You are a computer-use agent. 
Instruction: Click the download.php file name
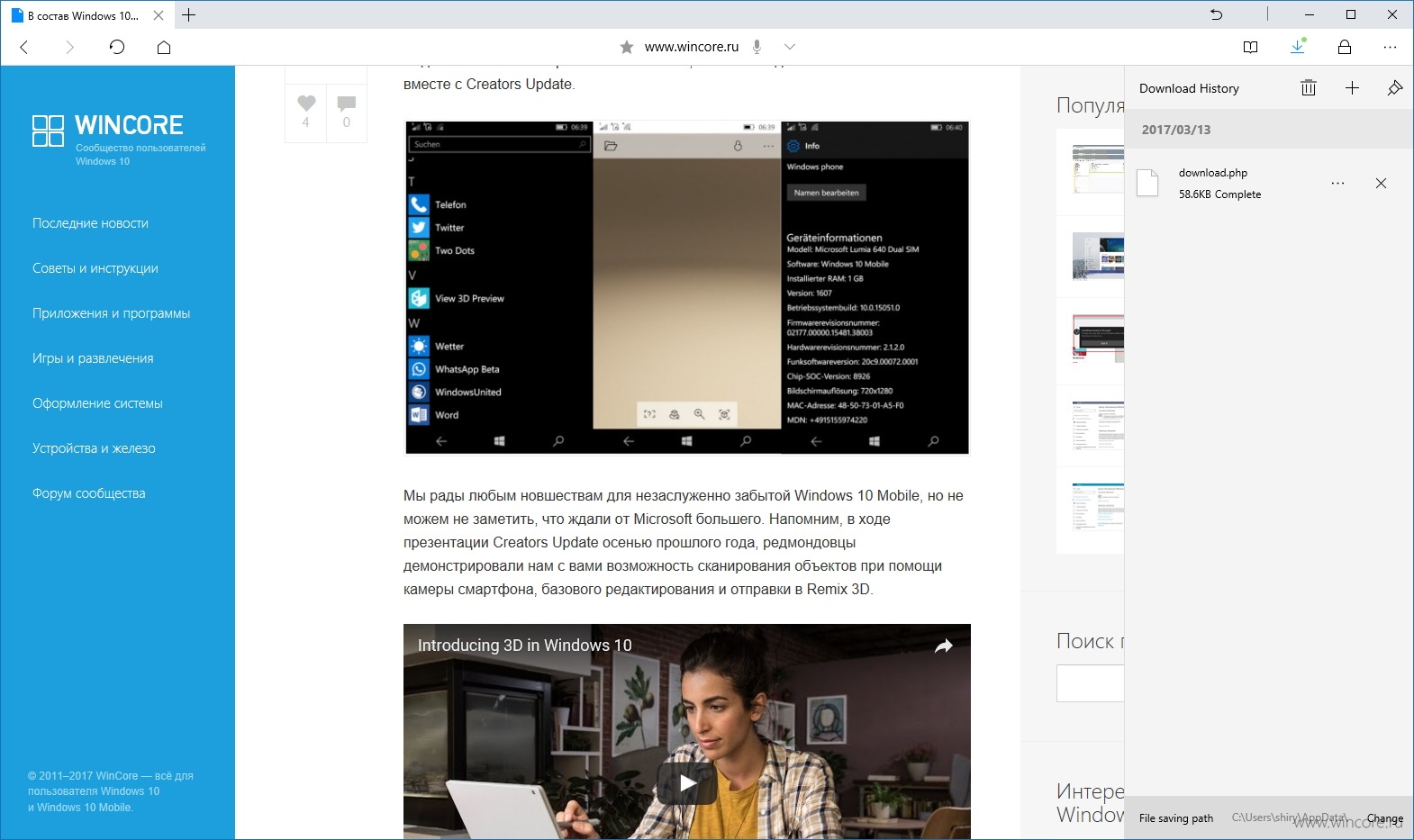click(1213, 173)
